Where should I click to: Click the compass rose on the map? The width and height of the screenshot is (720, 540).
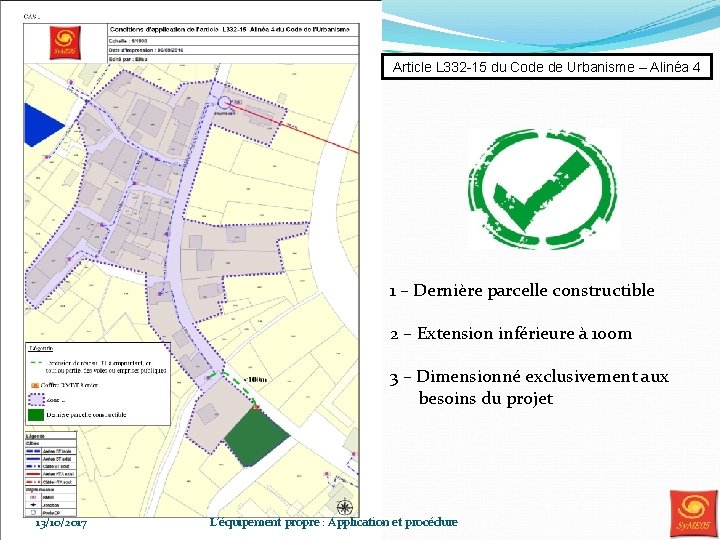[344, 507]
